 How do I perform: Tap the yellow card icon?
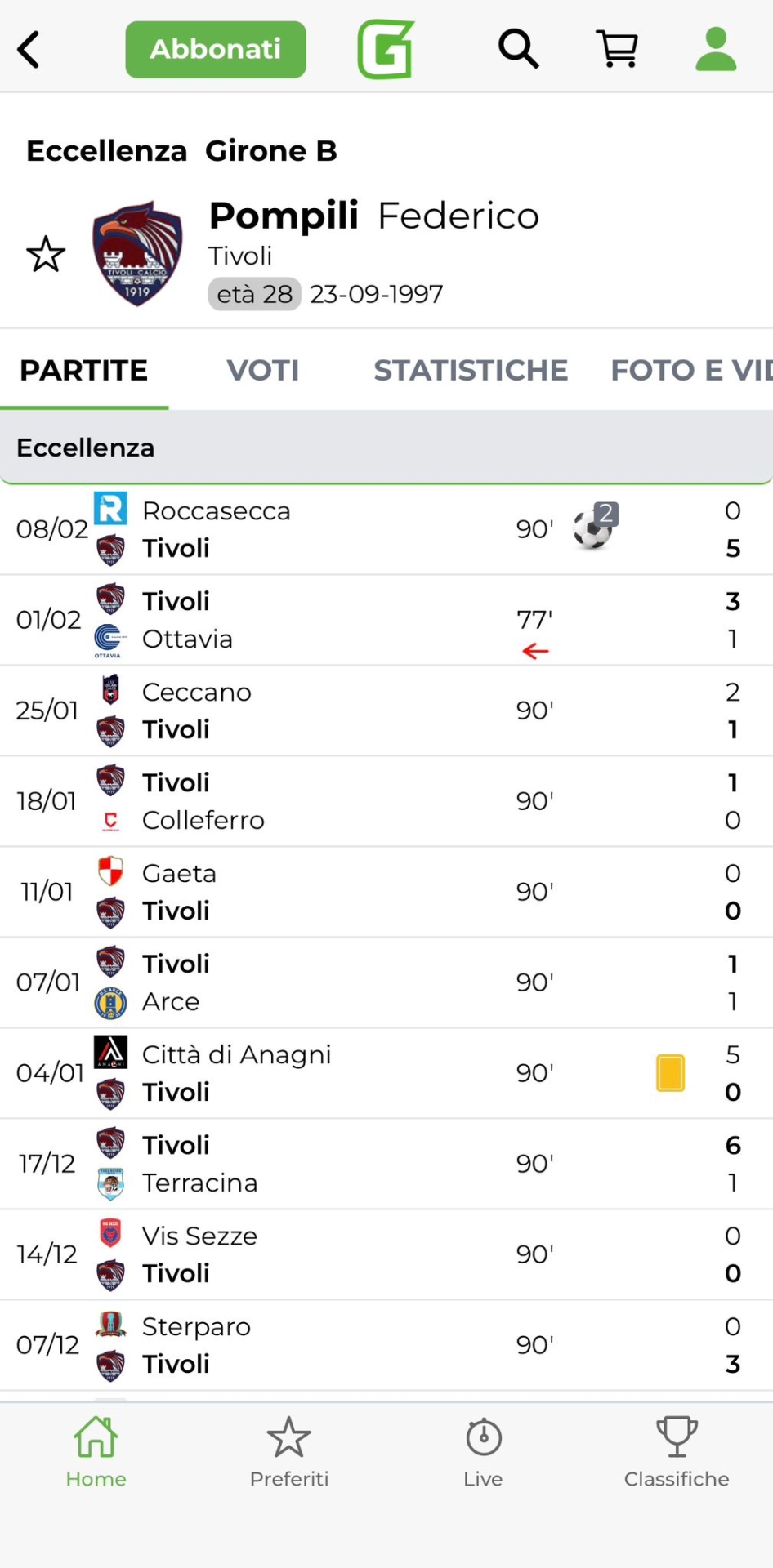670,1073
